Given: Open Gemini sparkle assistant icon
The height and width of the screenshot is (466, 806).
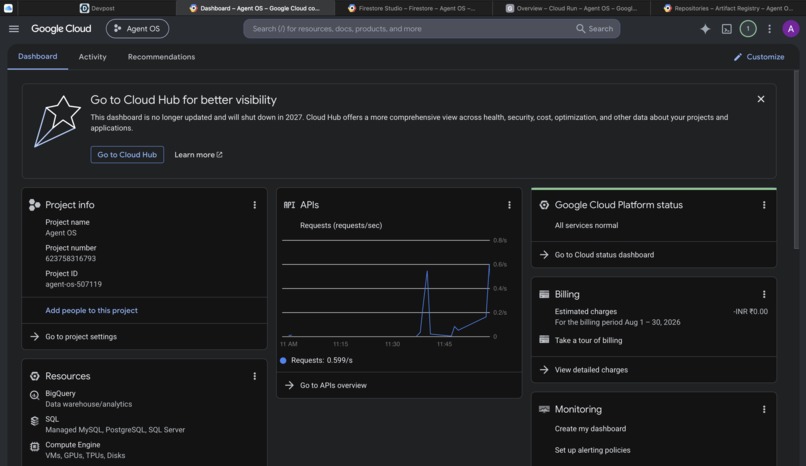Looking at the screenshot, I should point(705,29).
